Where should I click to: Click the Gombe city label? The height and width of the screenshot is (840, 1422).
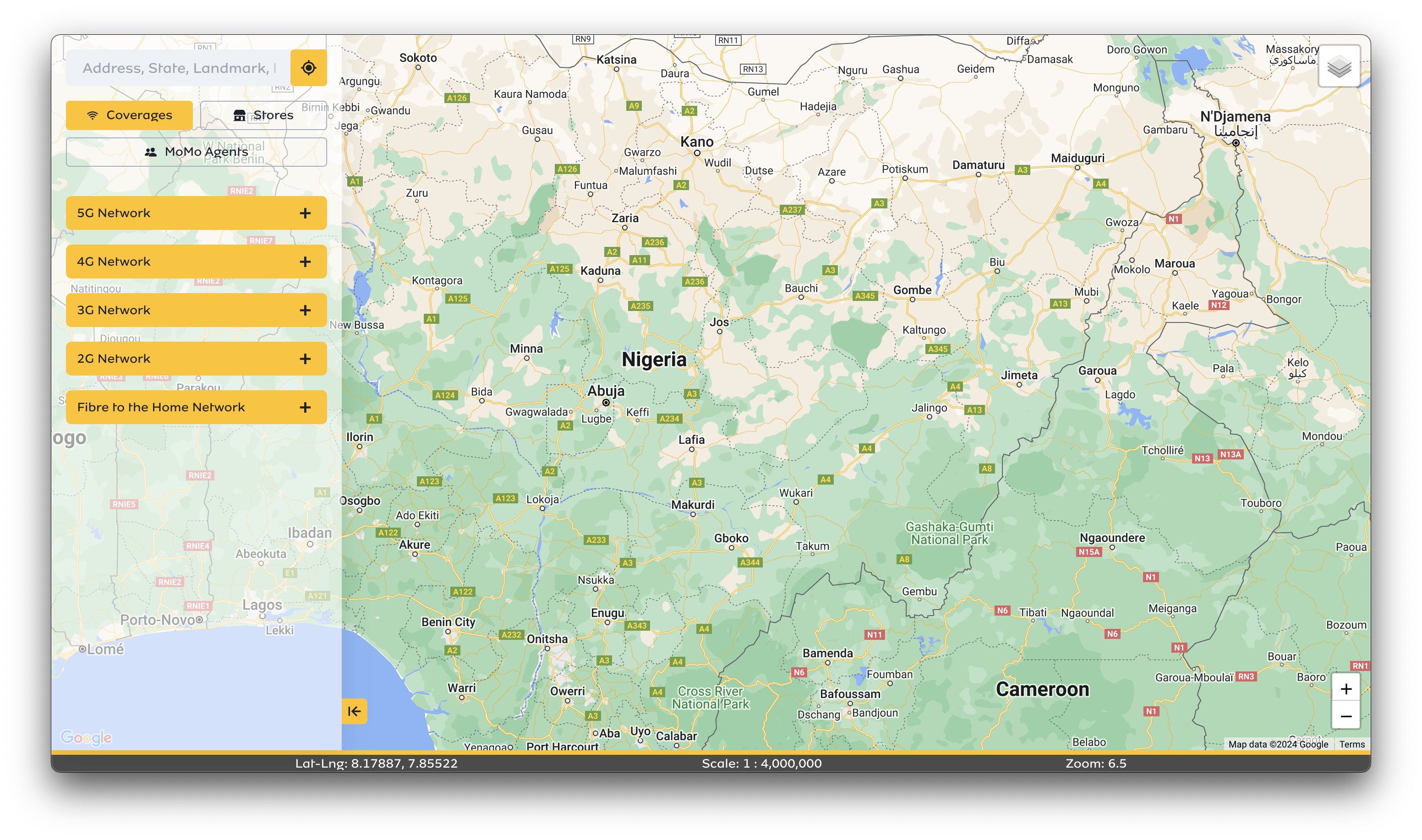[x=912, y=290]
